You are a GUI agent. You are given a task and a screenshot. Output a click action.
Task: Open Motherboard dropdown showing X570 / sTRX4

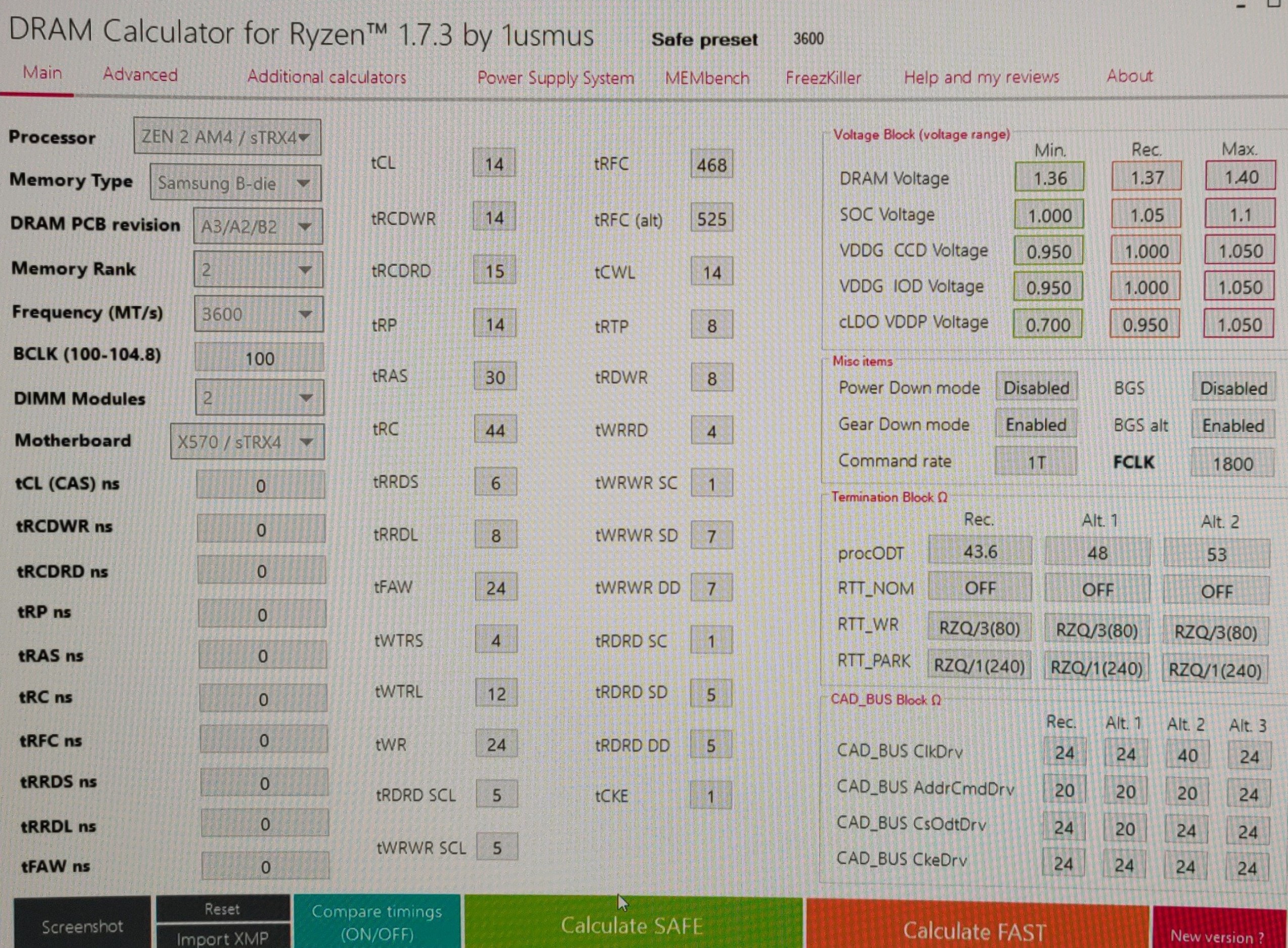tap(247, 441)
